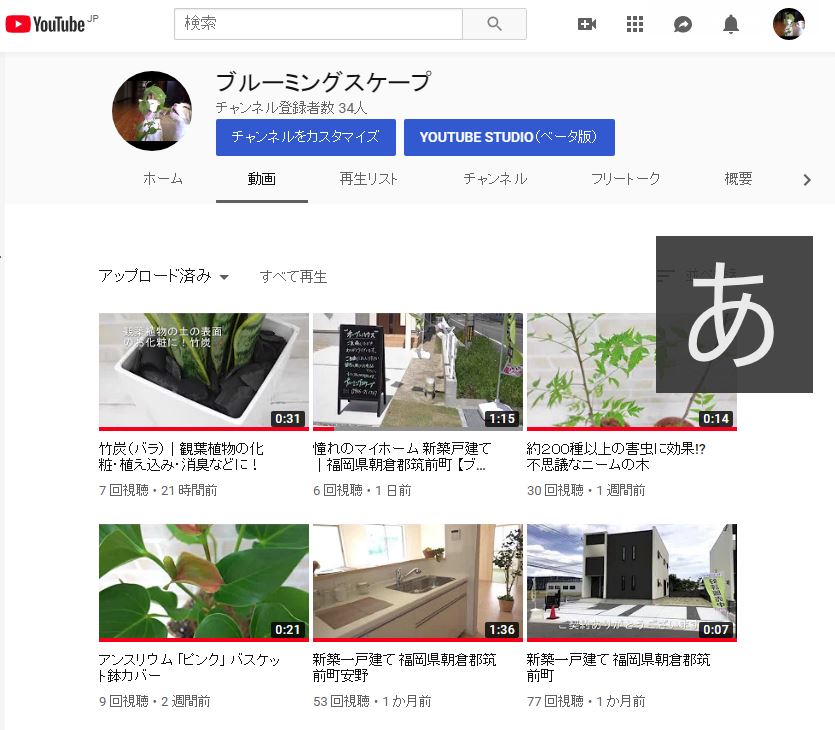Open the bamboo charcoal 0:31 video thumbnail
The height and width of the screenshot is (730, 835).
click(204, 372)
